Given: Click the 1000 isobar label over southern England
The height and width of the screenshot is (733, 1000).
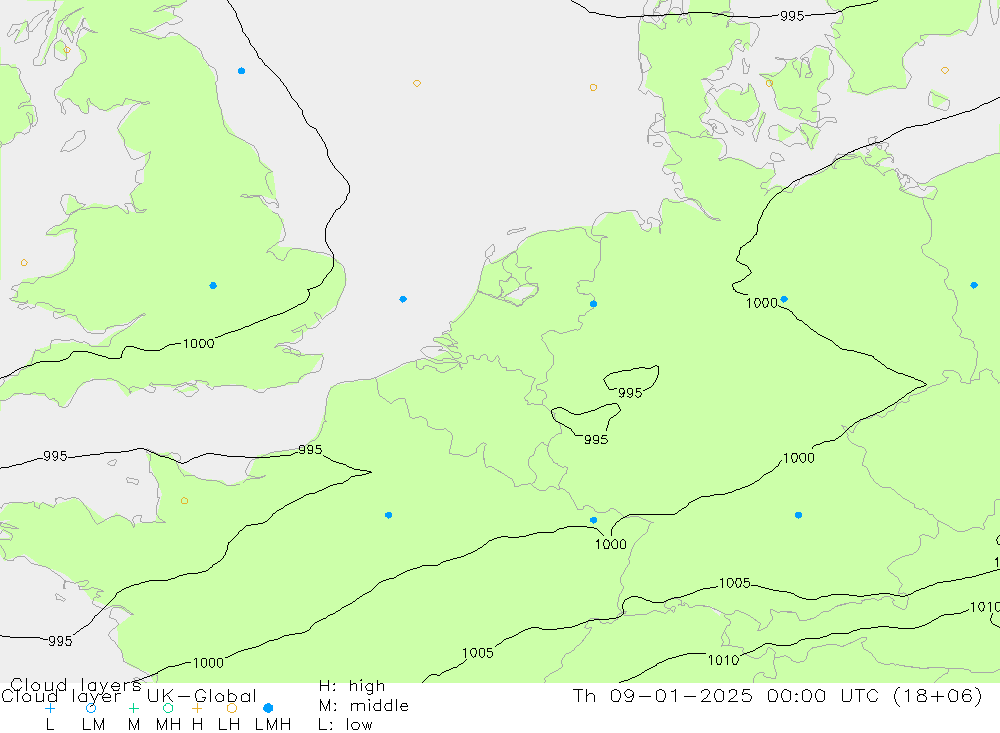Looking at the screenshot, I should (198, 344).
